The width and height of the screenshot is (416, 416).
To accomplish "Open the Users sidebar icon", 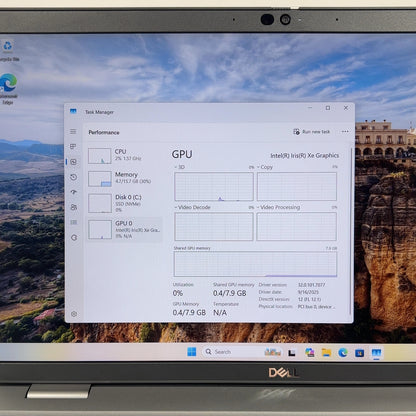I will [74, 207].
